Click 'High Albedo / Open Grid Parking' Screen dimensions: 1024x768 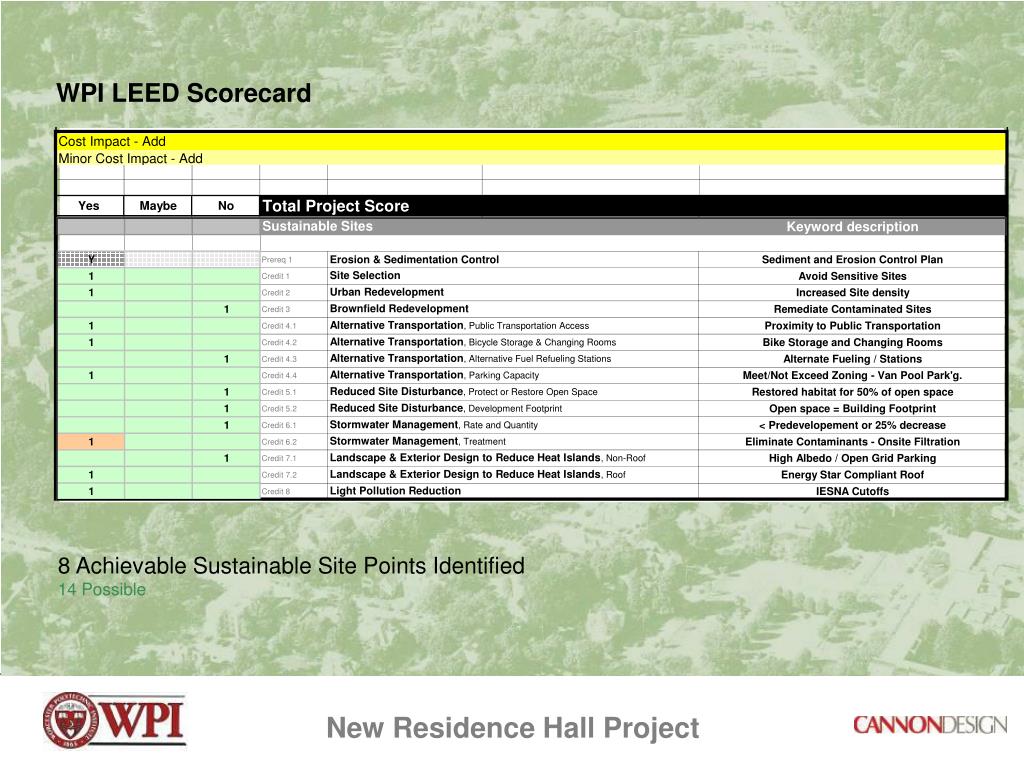(852, 458)
